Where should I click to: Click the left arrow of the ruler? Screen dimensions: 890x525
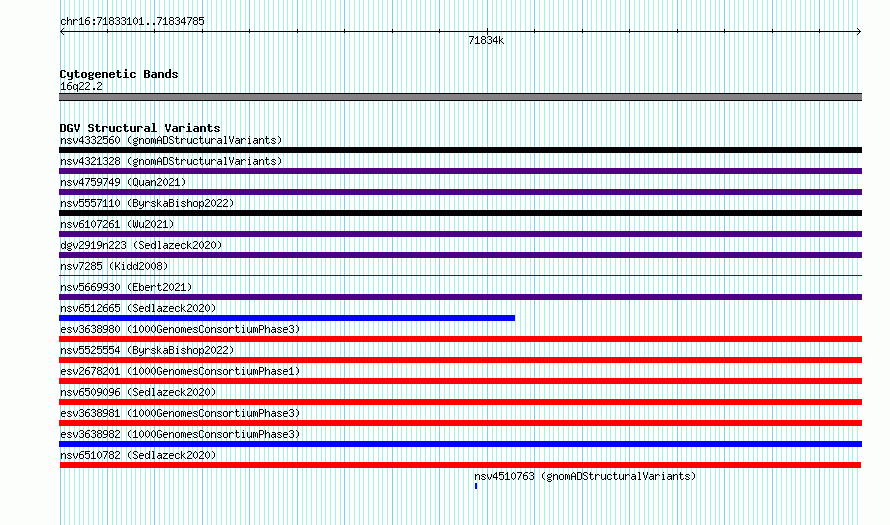pyautogui.click(x=62, y=32)
